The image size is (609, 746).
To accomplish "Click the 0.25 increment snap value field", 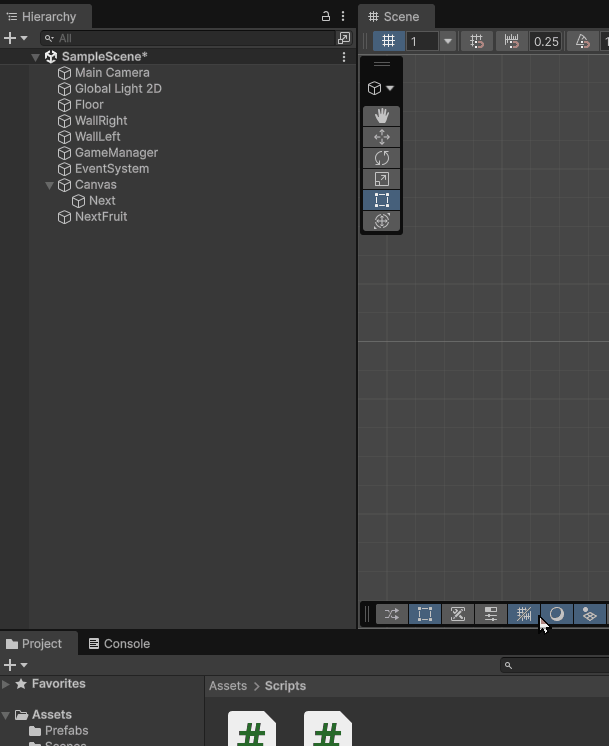I will pos(546,41).
